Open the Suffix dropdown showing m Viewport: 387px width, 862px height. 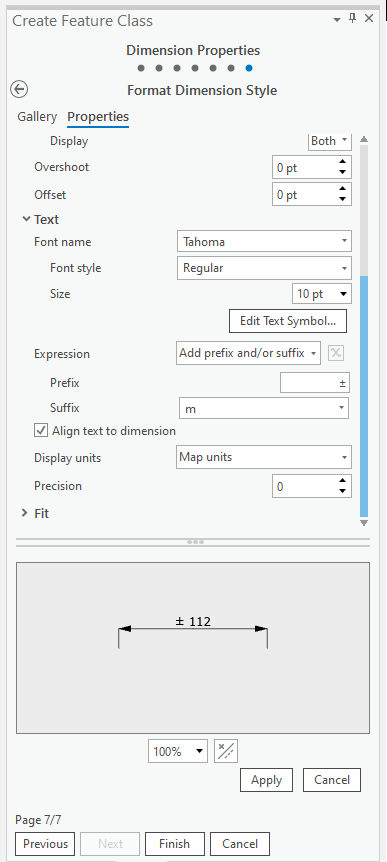(x=264, y=408)
